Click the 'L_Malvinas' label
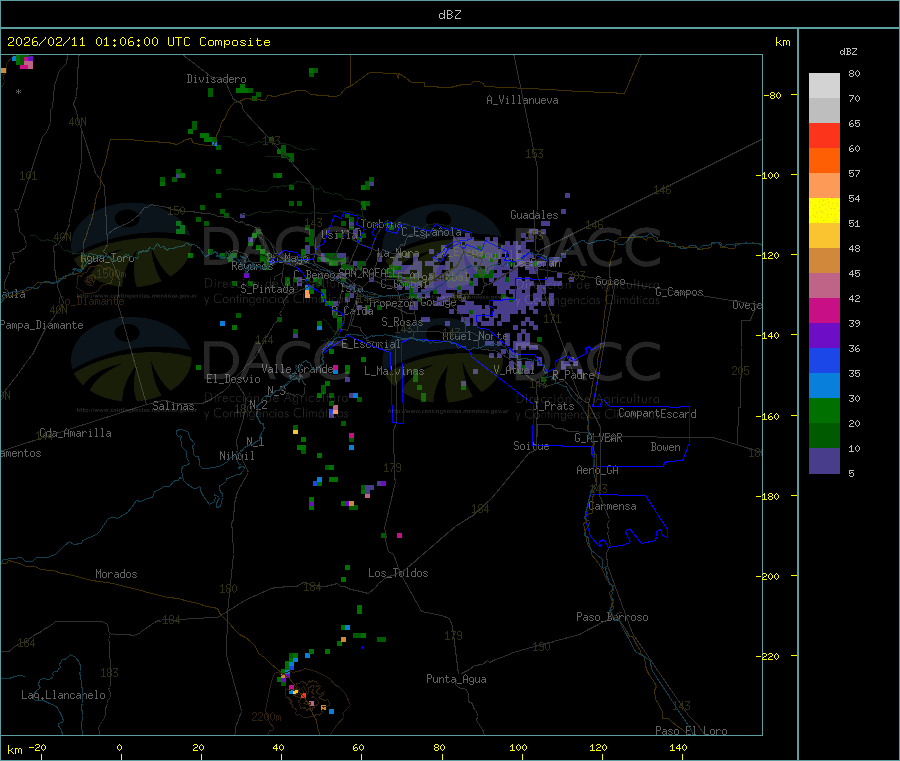Viewport: 900px width, 761px height. pos(394,371)
